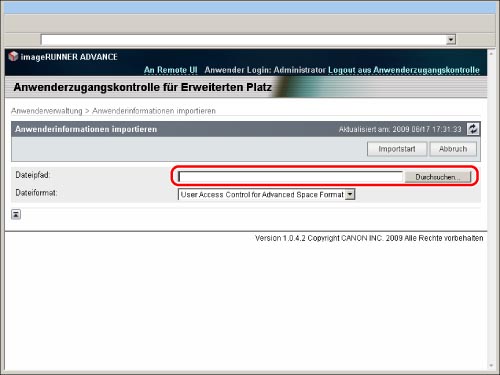Open the 'An Remote UI' link
Image resolution: width=500 pixels, height=375 pixels.
tap(171, 70)
